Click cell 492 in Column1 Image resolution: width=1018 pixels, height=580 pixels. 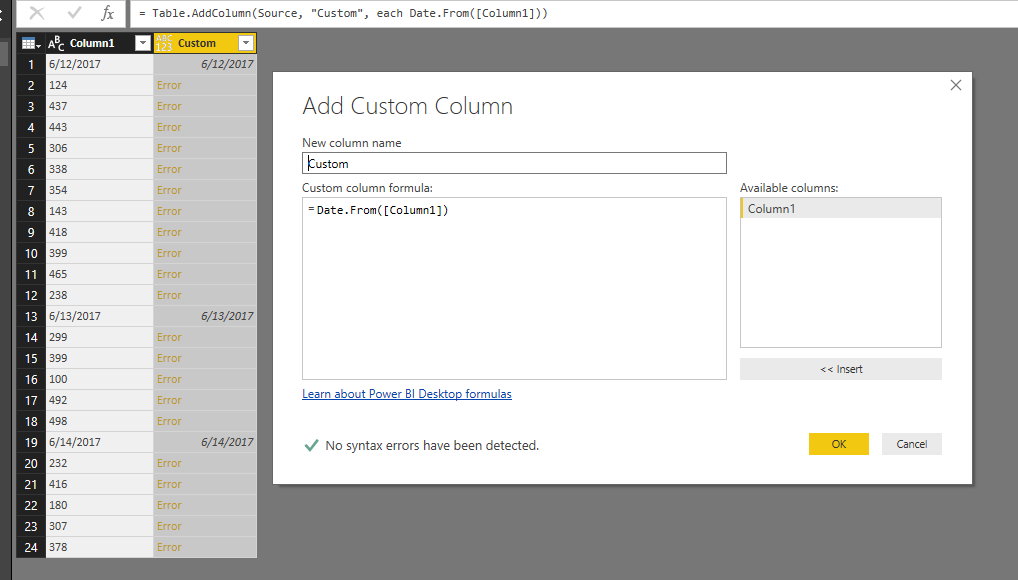point(99,400)
